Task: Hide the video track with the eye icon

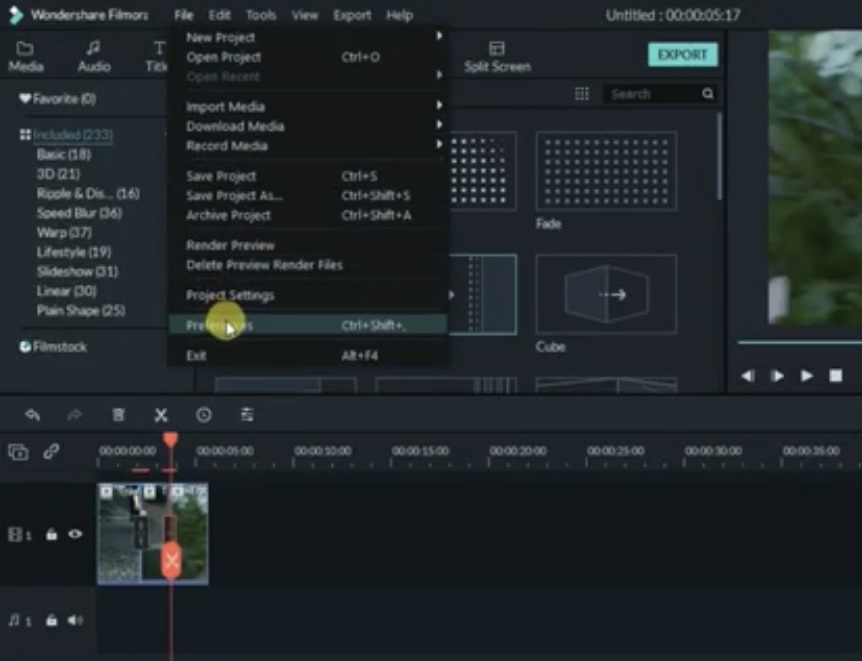Action: [x=74, y=534]
